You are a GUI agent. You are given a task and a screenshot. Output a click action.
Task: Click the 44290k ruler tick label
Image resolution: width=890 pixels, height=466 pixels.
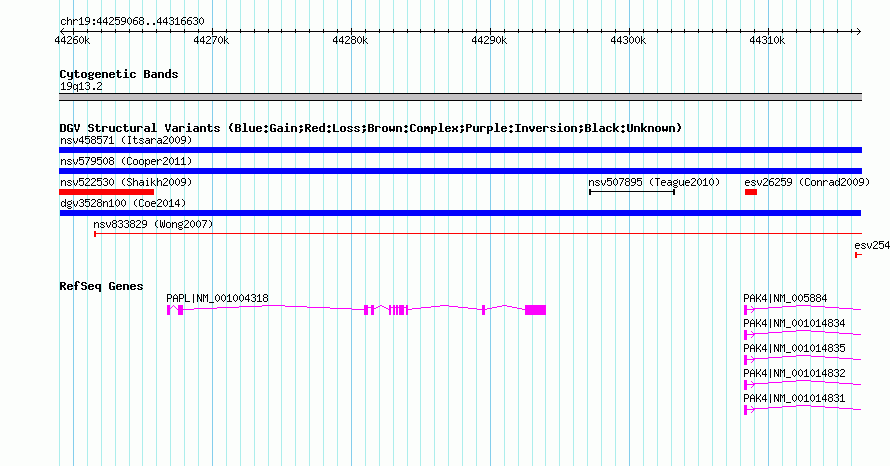point(489,40)
